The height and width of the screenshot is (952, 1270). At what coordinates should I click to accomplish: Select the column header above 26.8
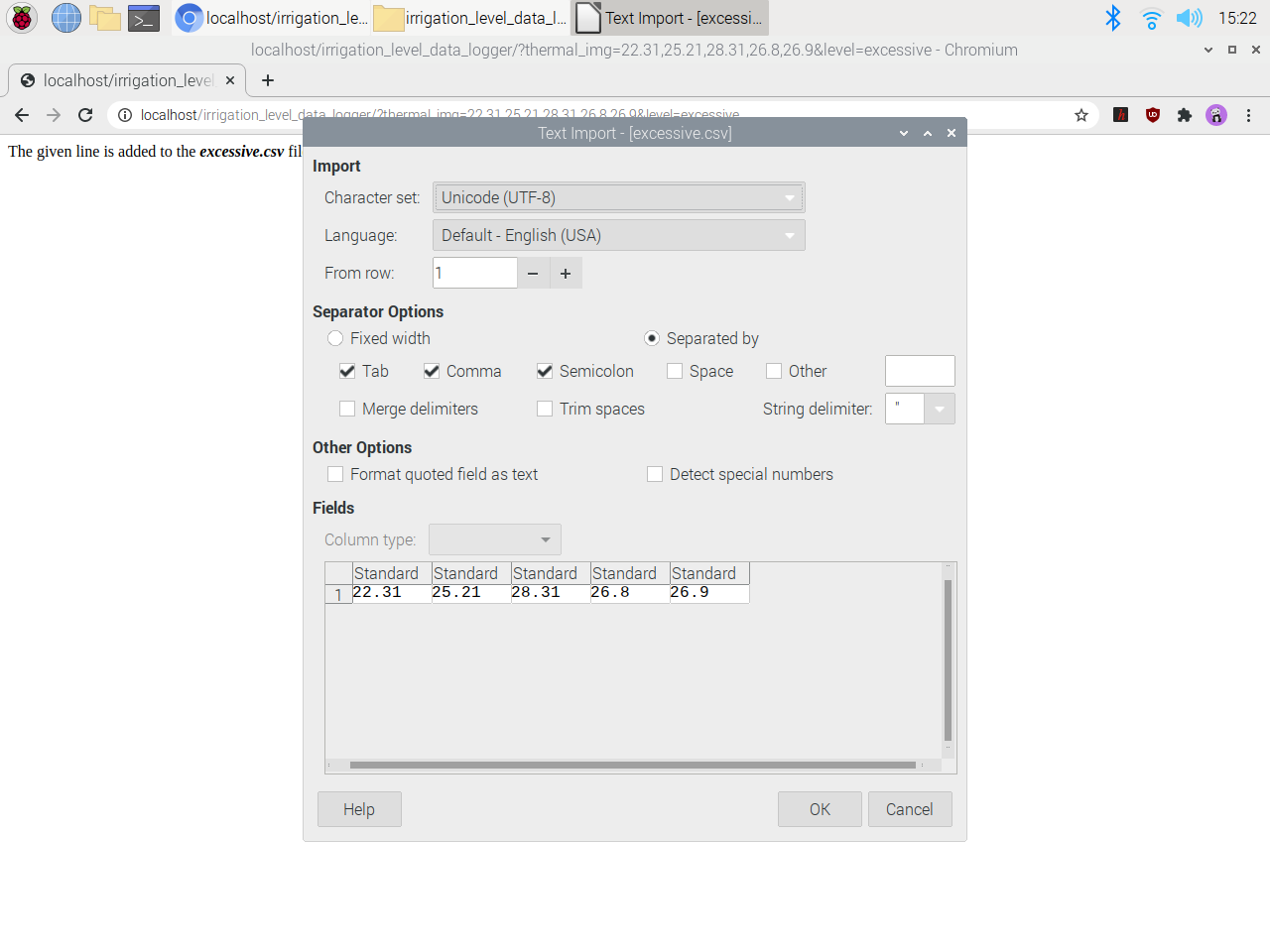pos(630,573)
